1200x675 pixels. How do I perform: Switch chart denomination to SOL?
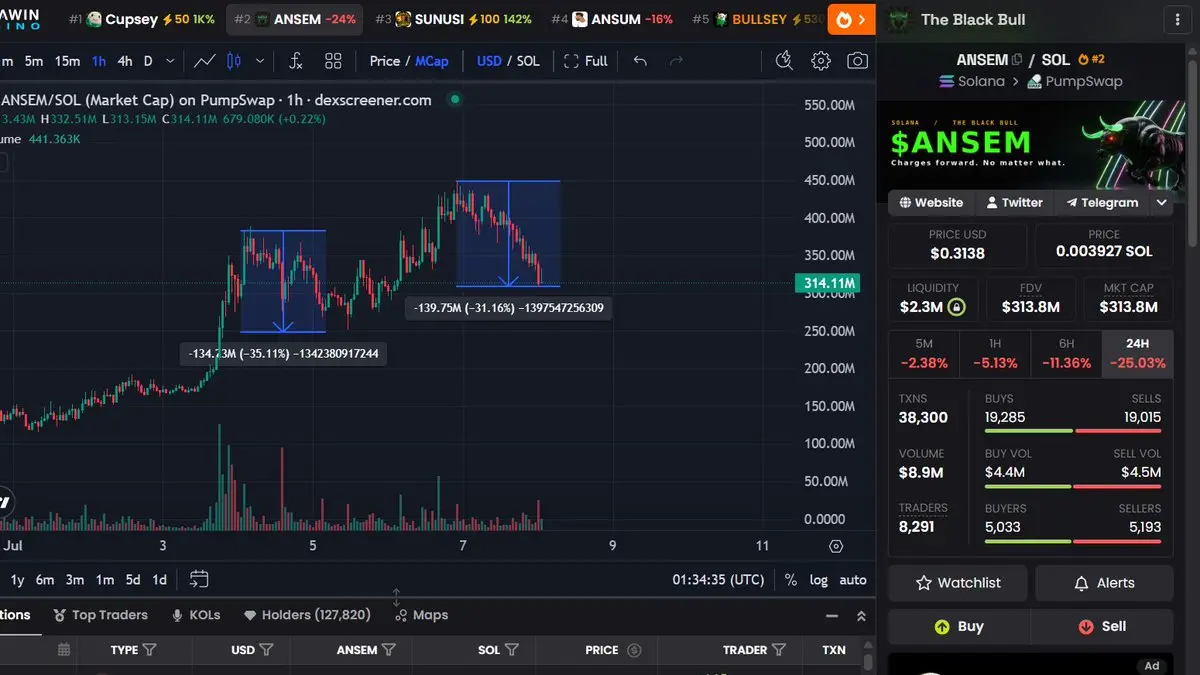click(x=528, y=61)
